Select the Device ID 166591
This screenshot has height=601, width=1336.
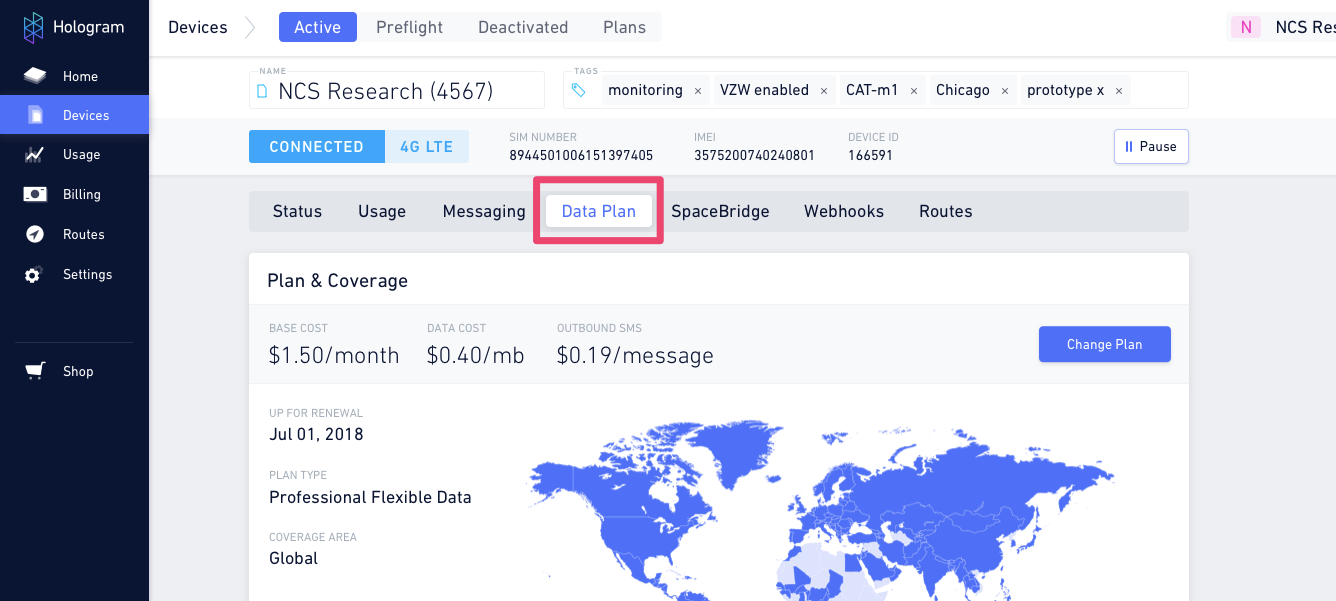click(x=870, y=155)
